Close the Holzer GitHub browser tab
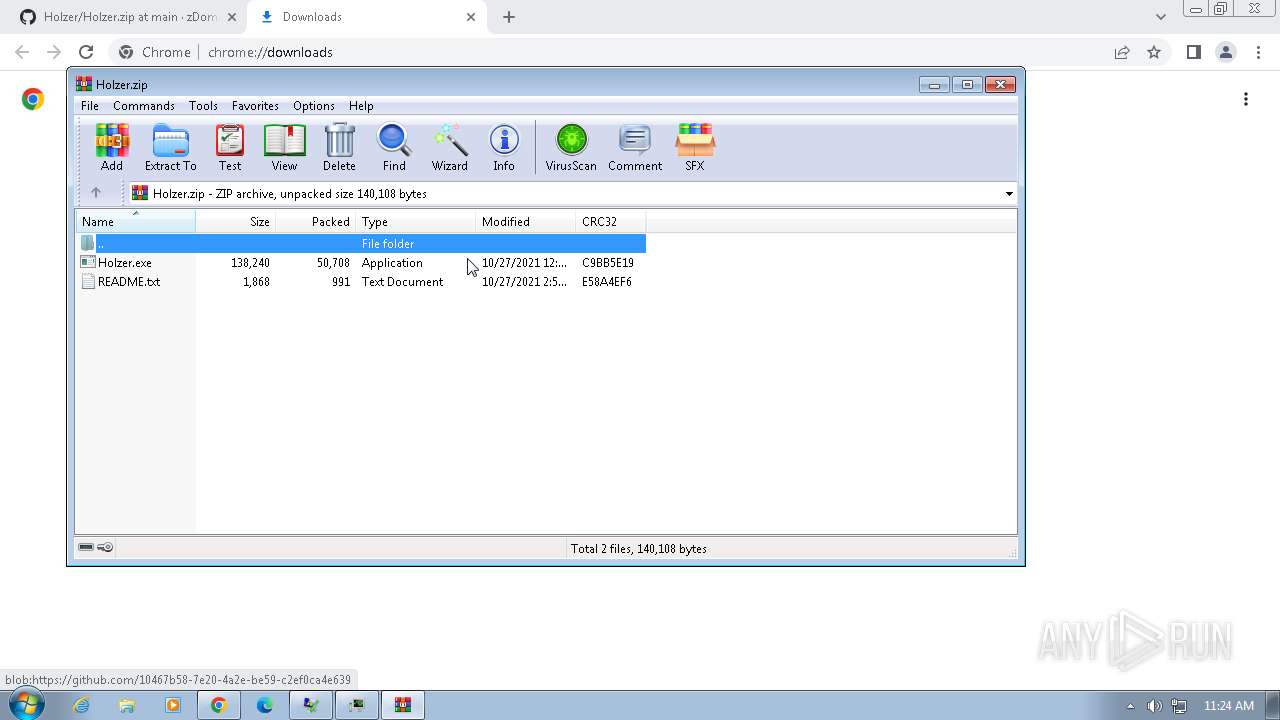The height and width of the screenshot is (720, 1280). point(231,17)
